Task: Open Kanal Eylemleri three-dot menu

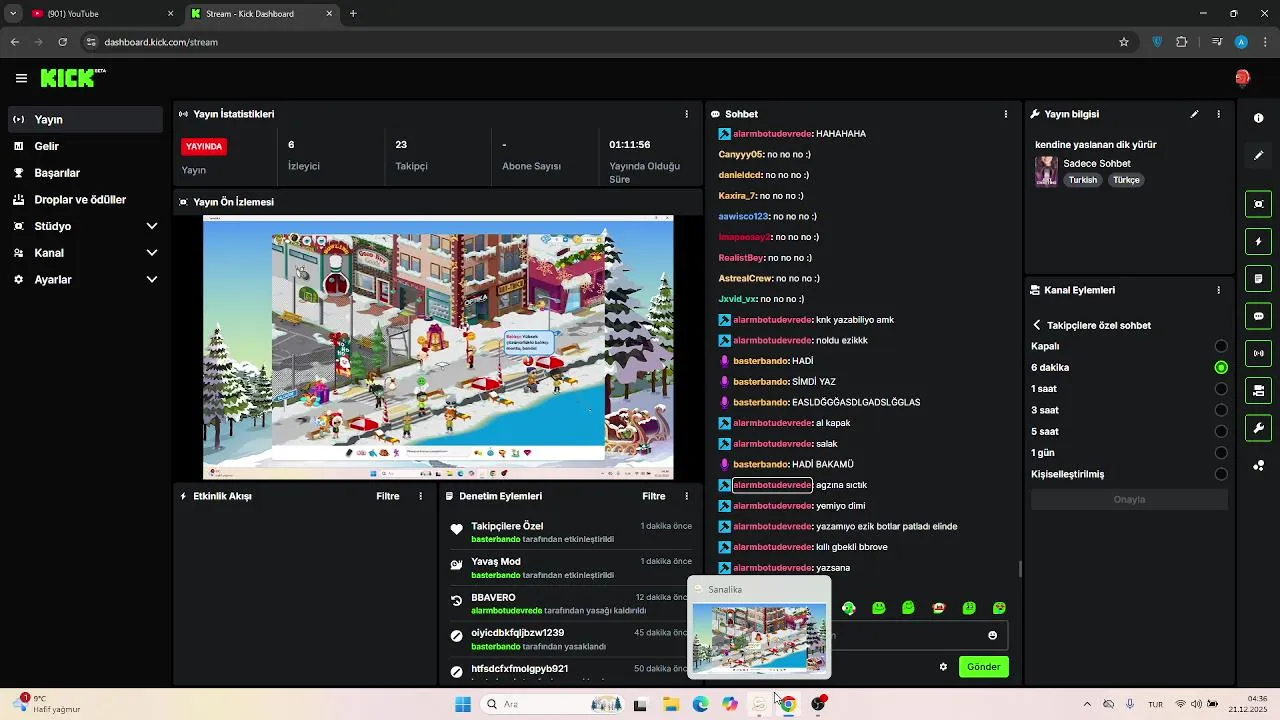Action: tap(1218, 290)
